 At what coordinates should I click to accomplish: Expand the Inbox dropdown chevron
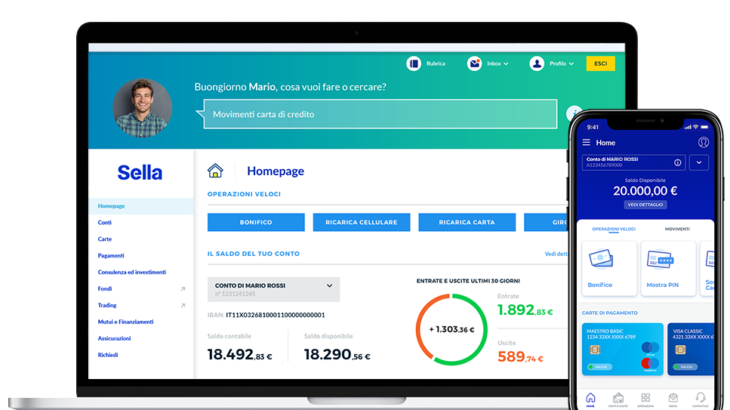click(x=506, y=64)
